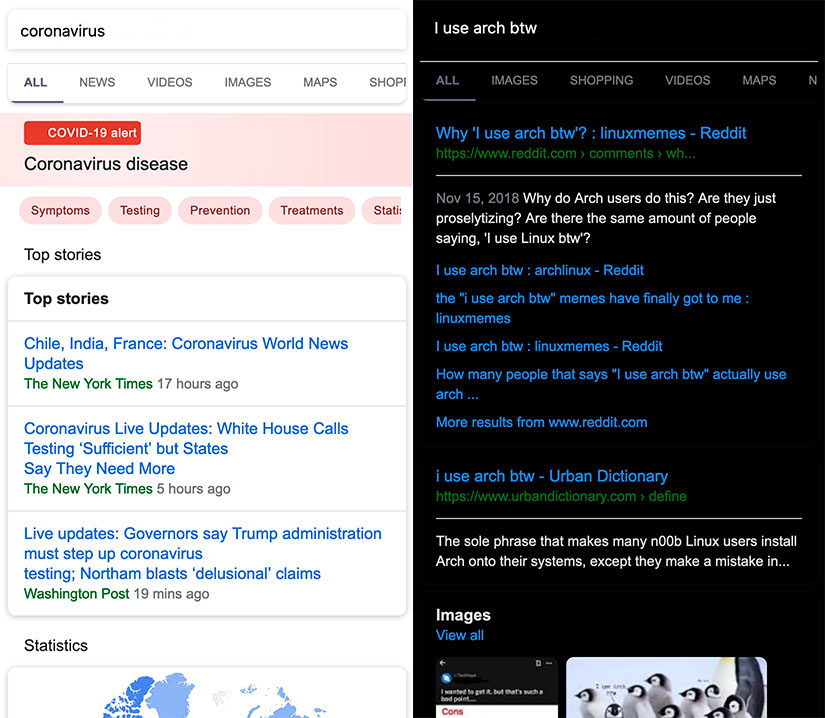Choose the Prevention chip

tap(220, 210)
